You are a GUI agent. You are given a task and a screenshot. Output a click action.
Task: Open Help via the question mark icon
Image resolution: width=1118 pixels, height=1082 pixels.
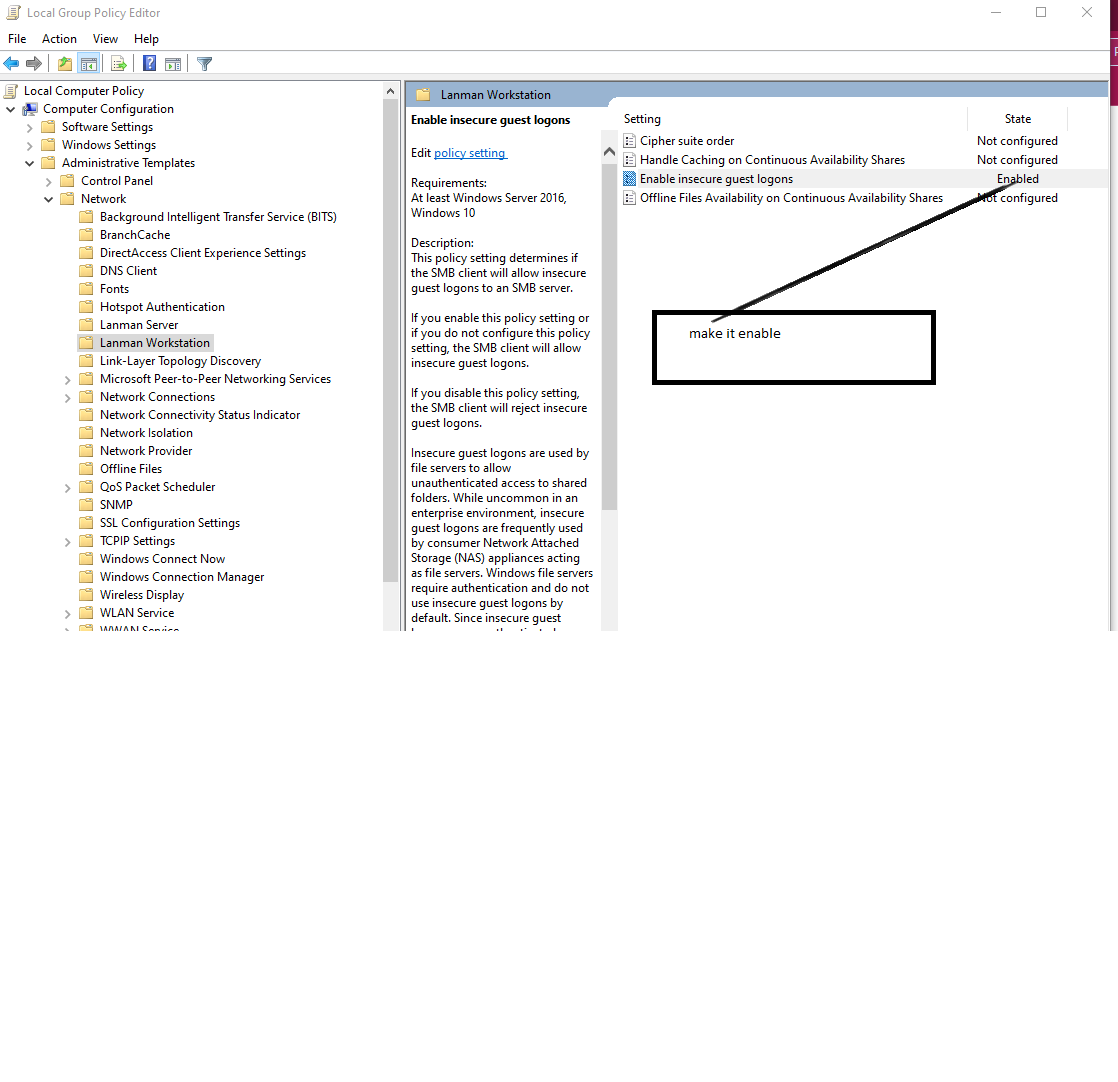coord(149,64)
